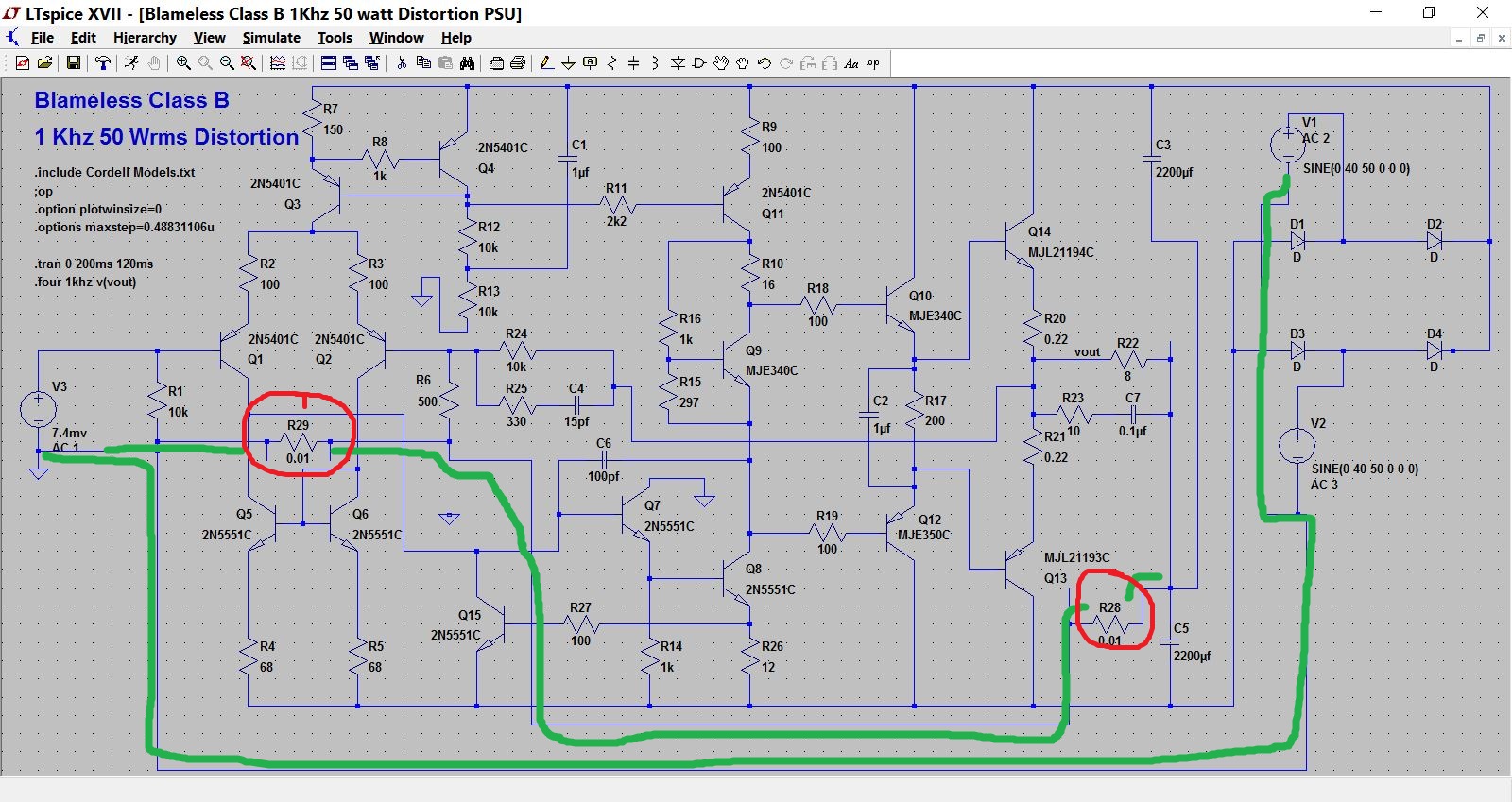Click the '.tran 0 200ms 120ms' directive
1512x802 pixels.
click(94, 264)
